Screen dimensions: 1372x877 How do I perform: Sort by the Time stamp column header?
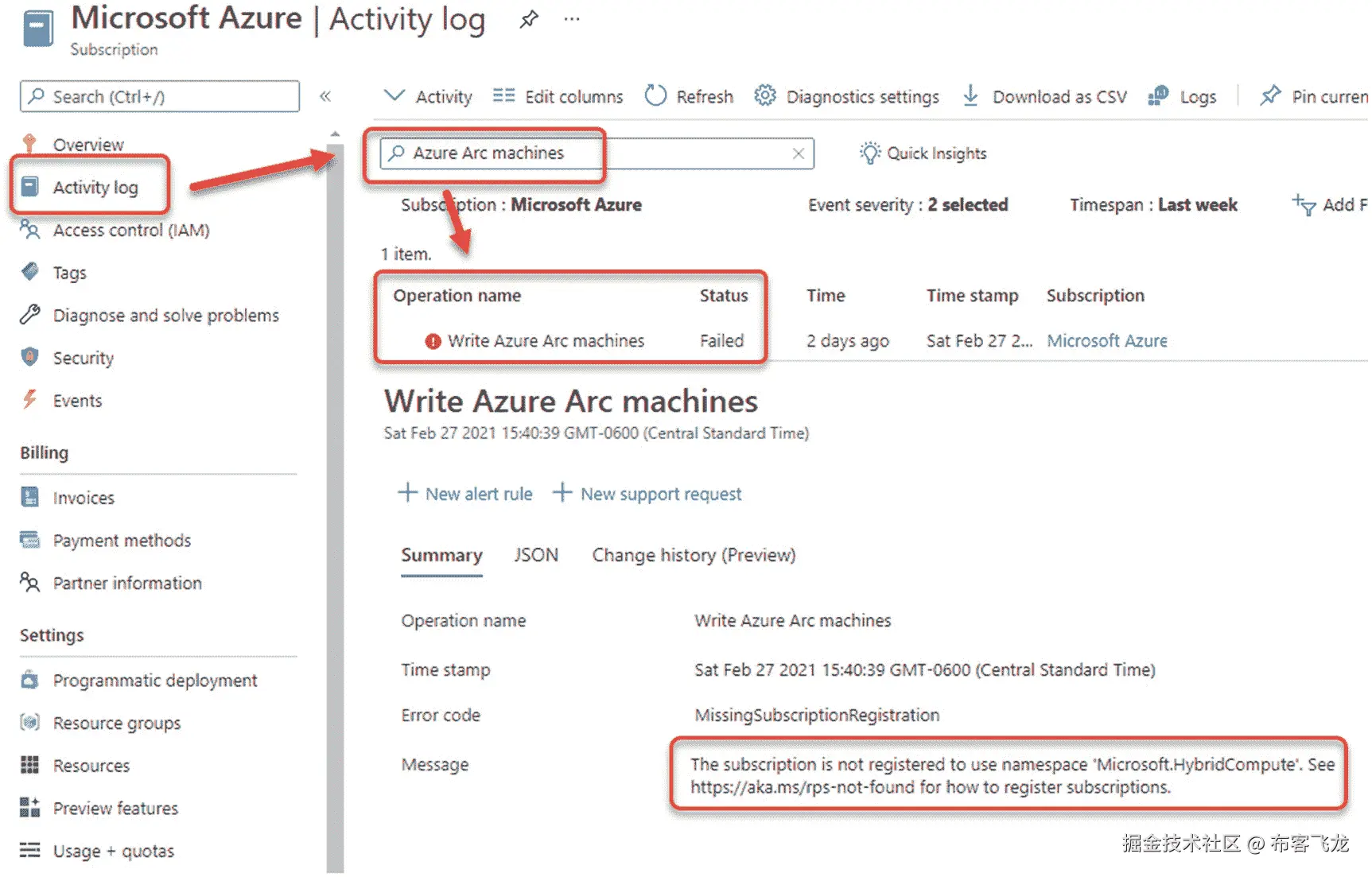972,295
